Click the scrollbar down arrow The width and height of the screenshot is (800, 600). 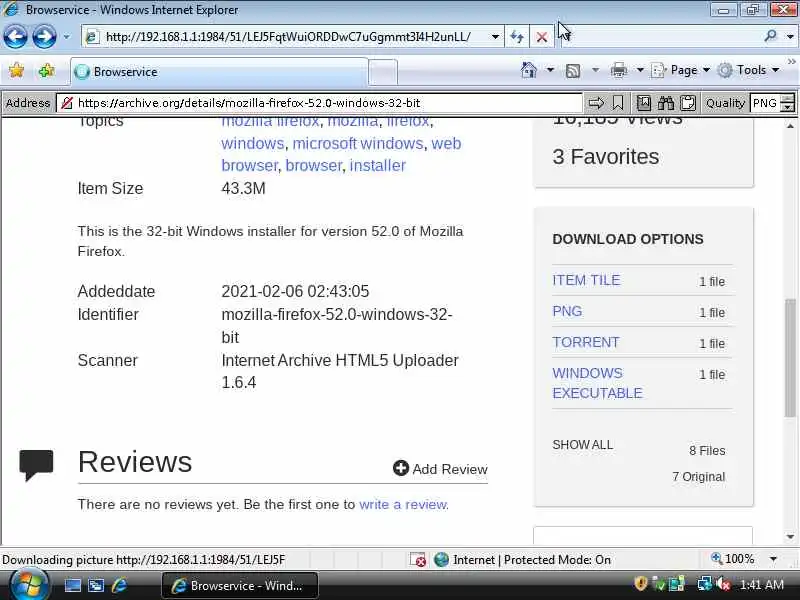[x=790, y=537]
